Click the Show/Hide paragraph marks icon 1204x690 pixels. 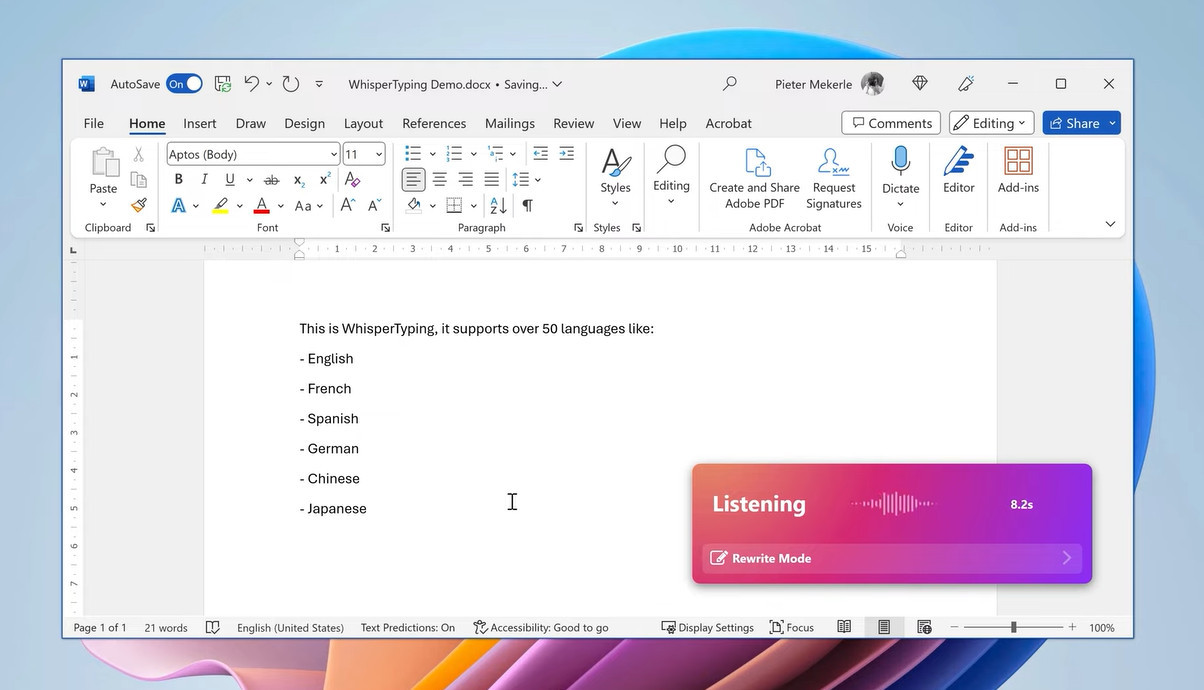click(527, 205)
